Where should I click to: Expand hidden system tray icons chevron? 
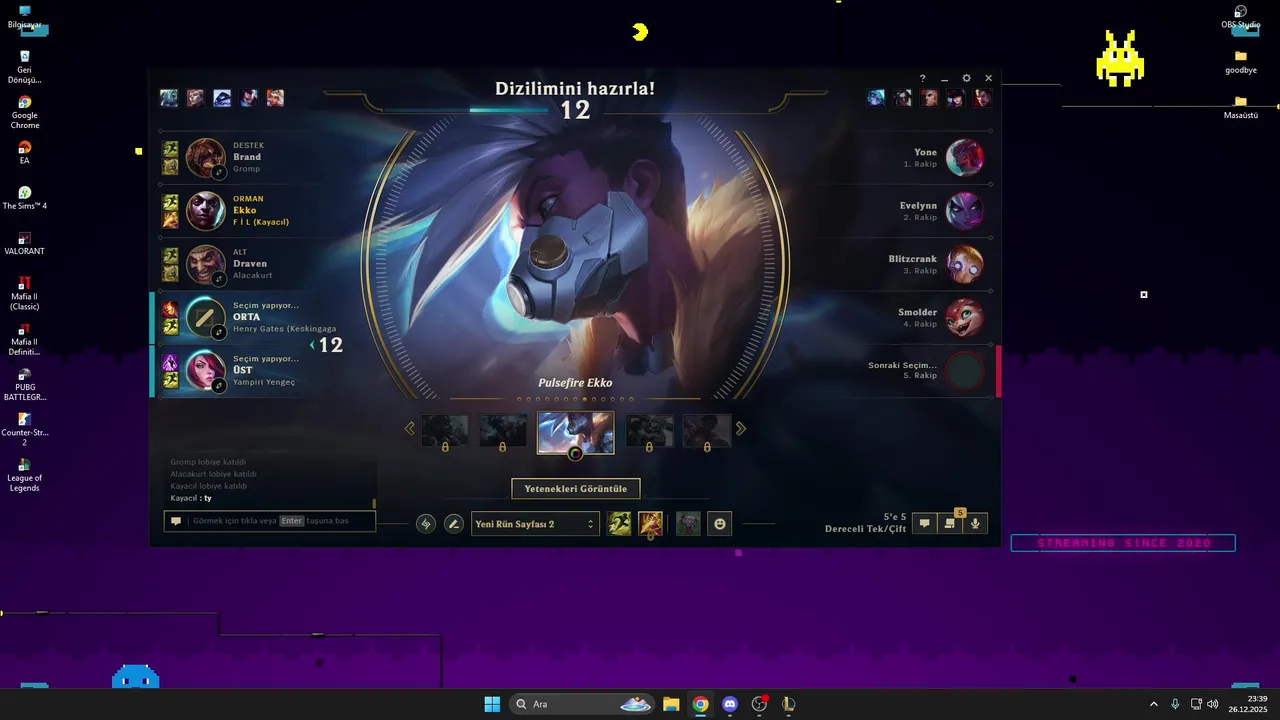pyautogui.click(x=1153, y=704)
